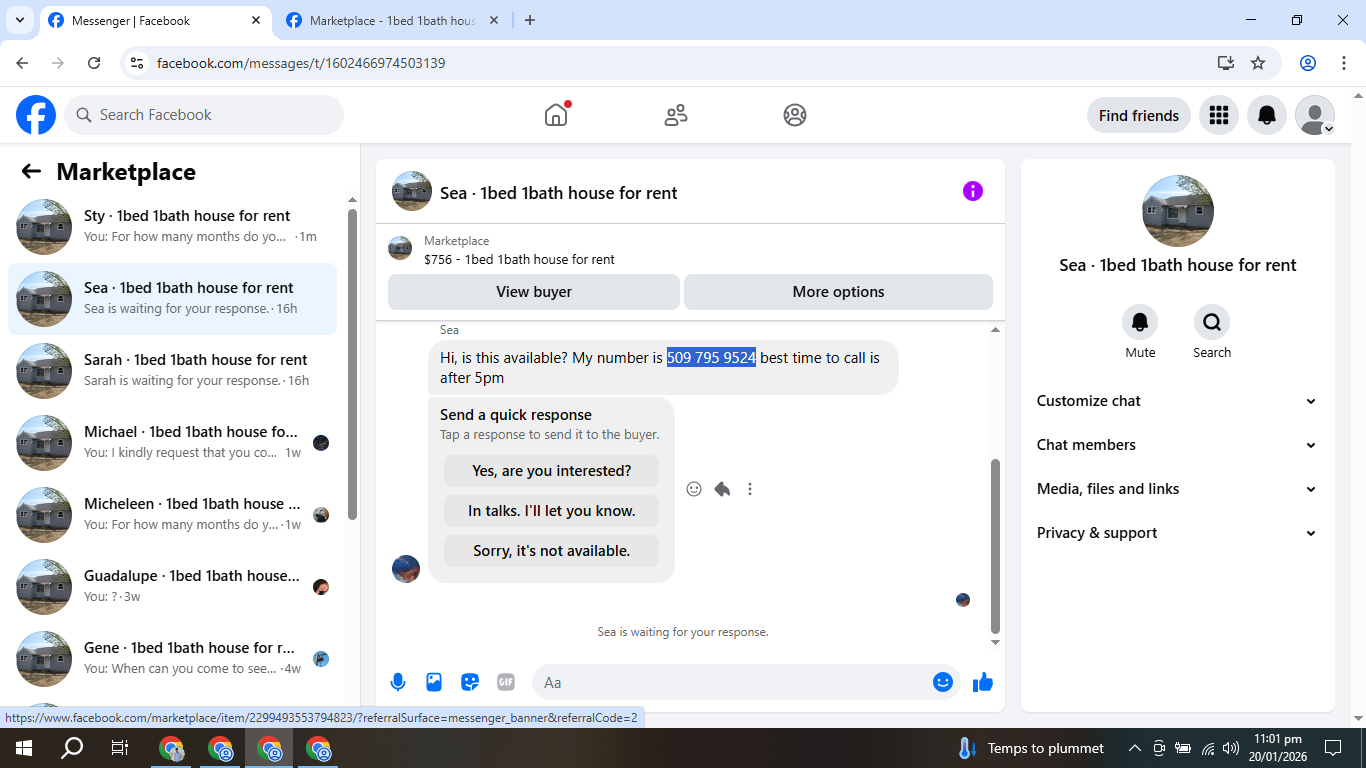The width and height of the screenshot is (1366, 768).
Task: Open the Facebook menu grid icon
Action: [1218, 115]
